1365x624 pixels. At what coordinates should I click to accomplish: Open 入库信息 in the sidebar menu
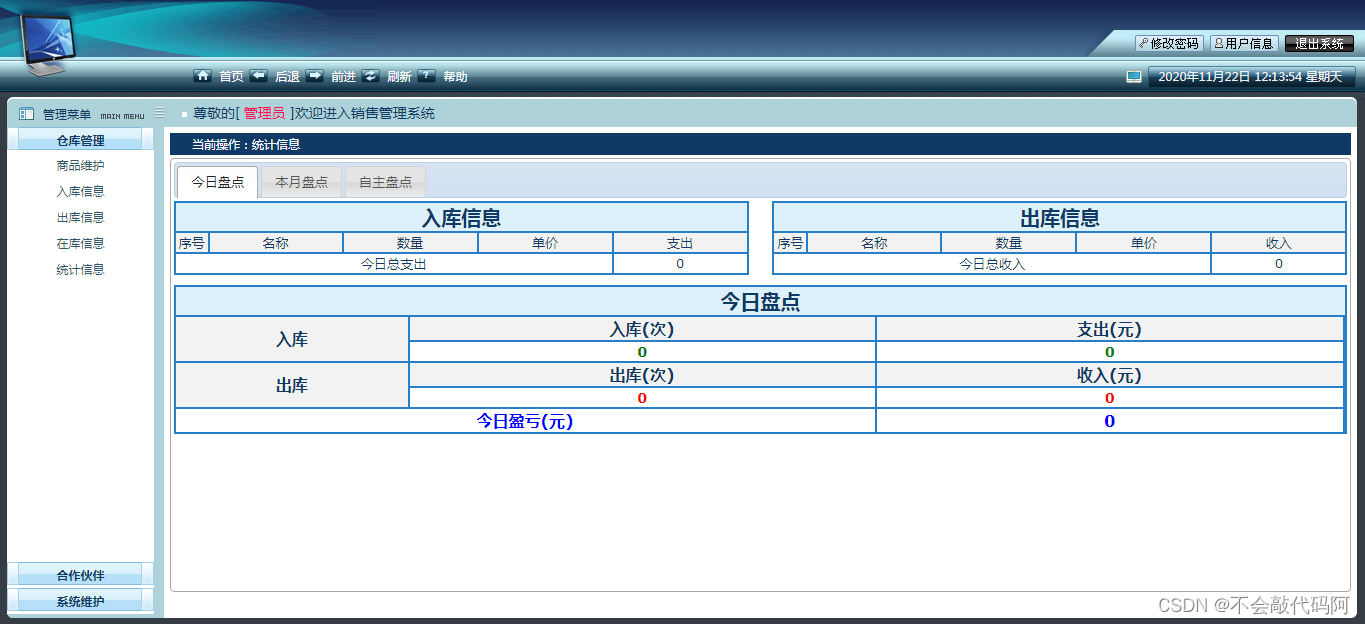pos(81,192)
